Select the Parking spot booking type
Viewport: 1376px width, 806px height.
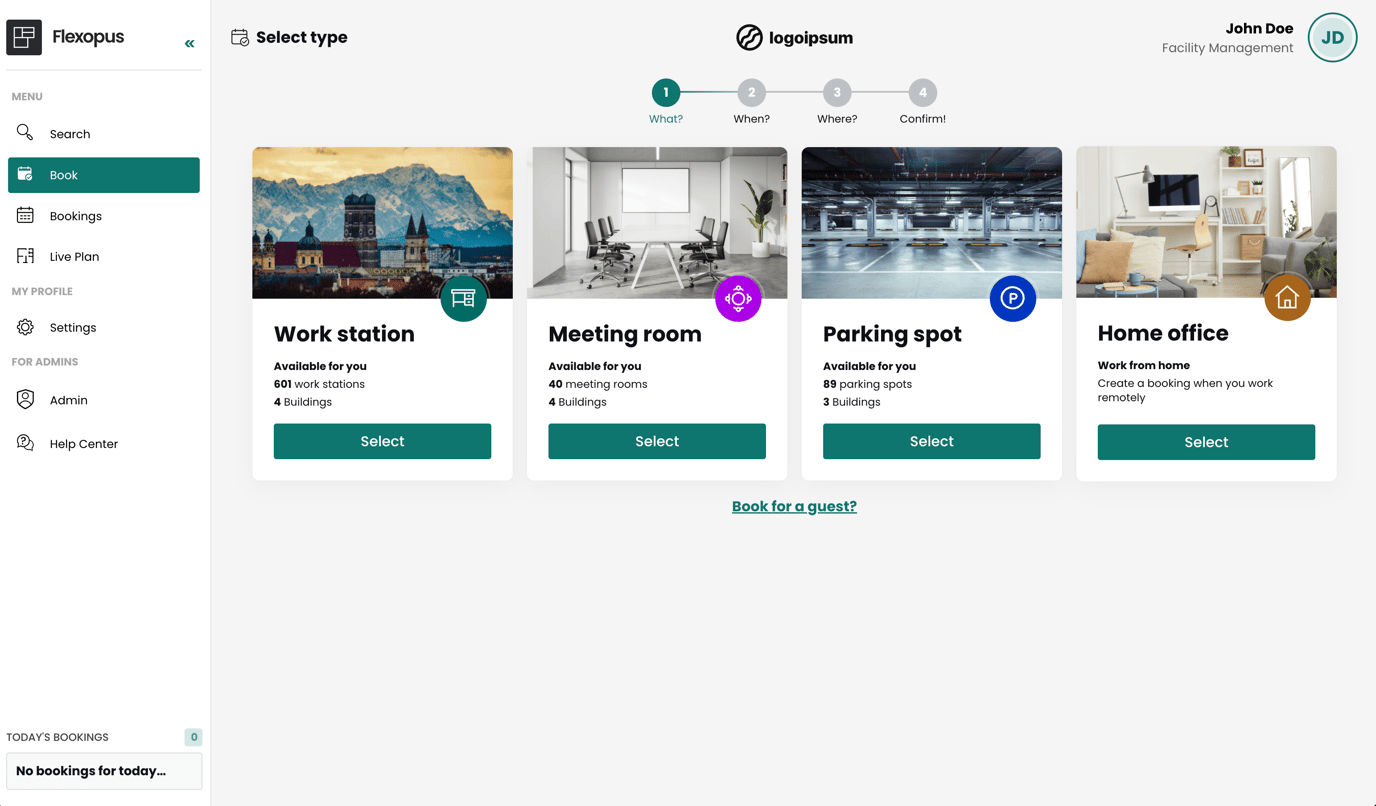point(931,441)
